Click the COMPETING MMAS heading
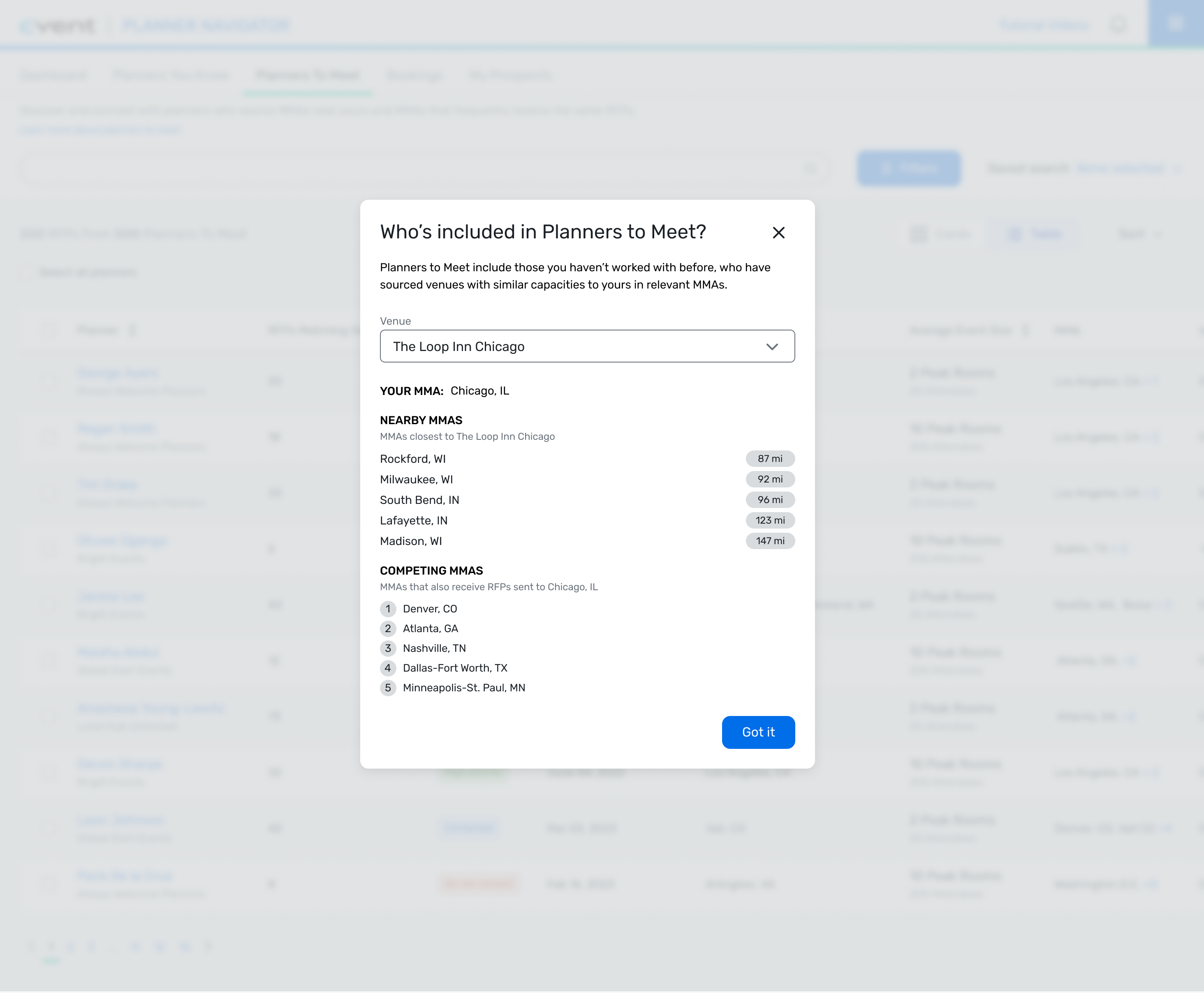Image resolution: width=1204 pixels, height=993 pixels. (431, 571)
